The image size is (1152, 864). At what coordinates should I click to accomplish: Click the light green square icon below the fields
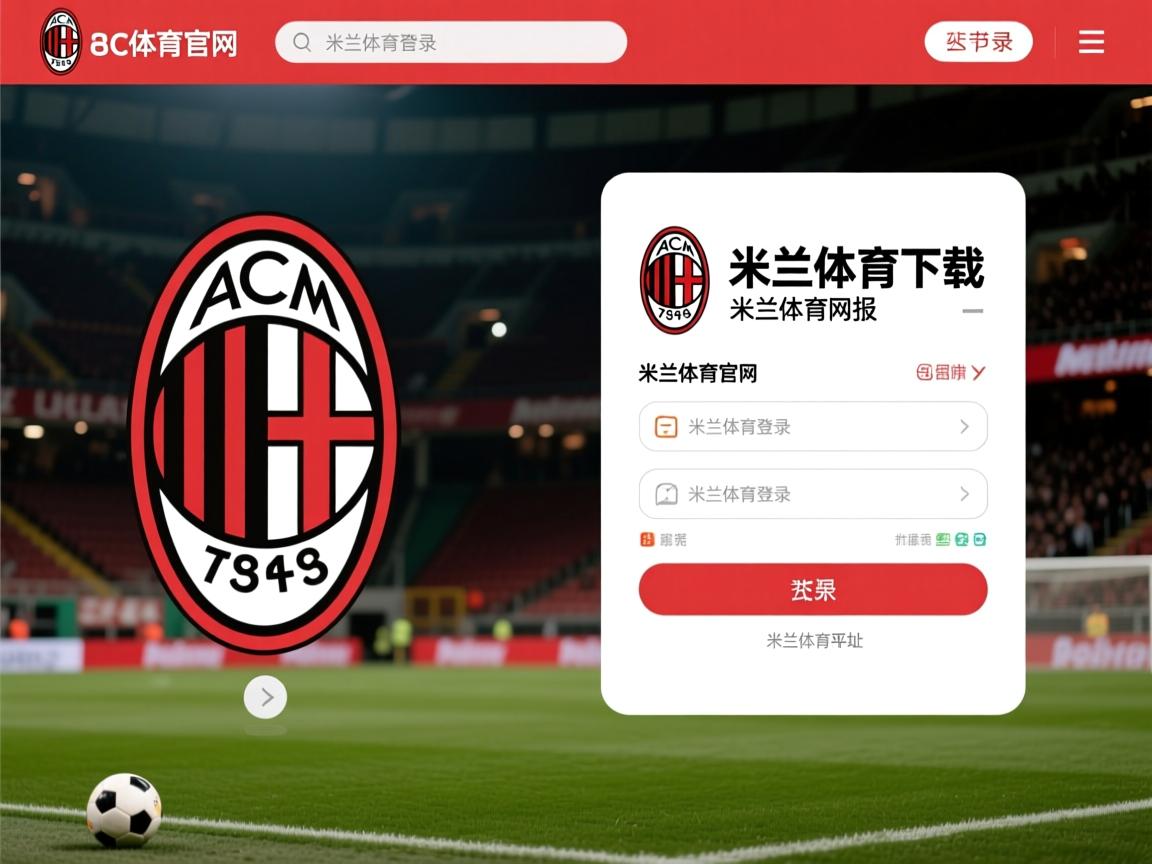coord(943,540)
